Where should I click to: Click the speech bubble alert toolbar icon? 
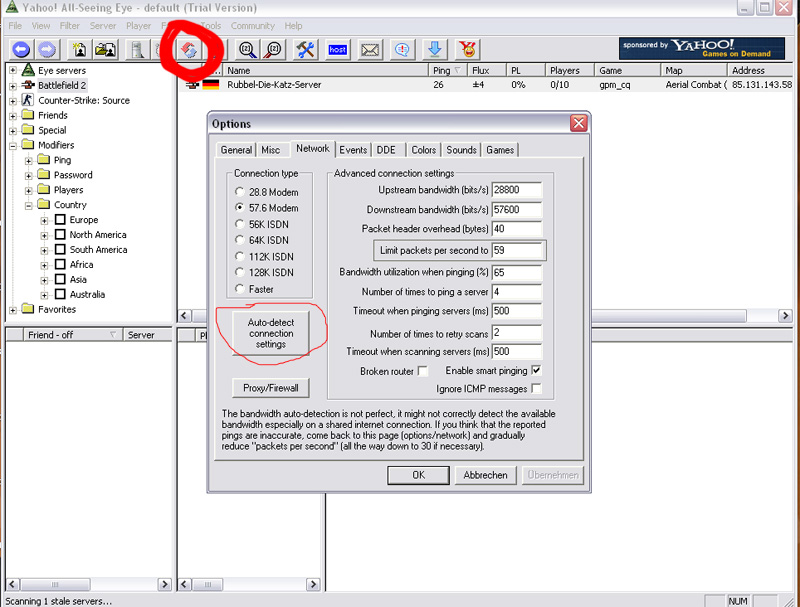coord(402,49)
